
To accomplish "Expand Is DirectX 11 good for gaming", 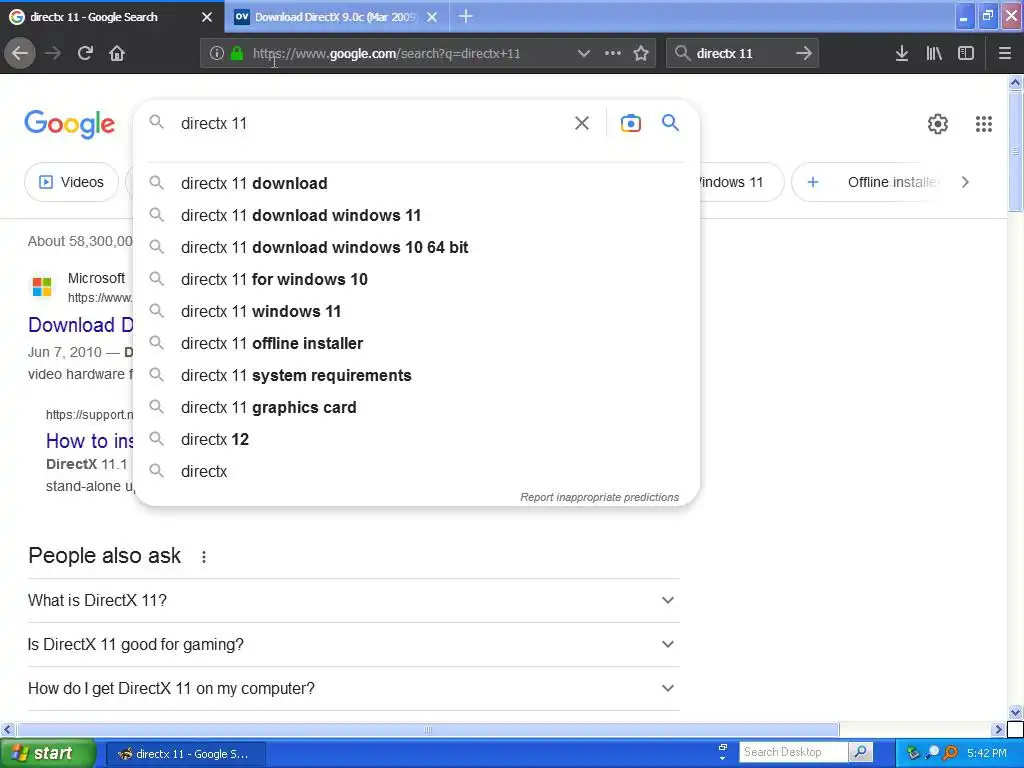I will pos(353,644).
